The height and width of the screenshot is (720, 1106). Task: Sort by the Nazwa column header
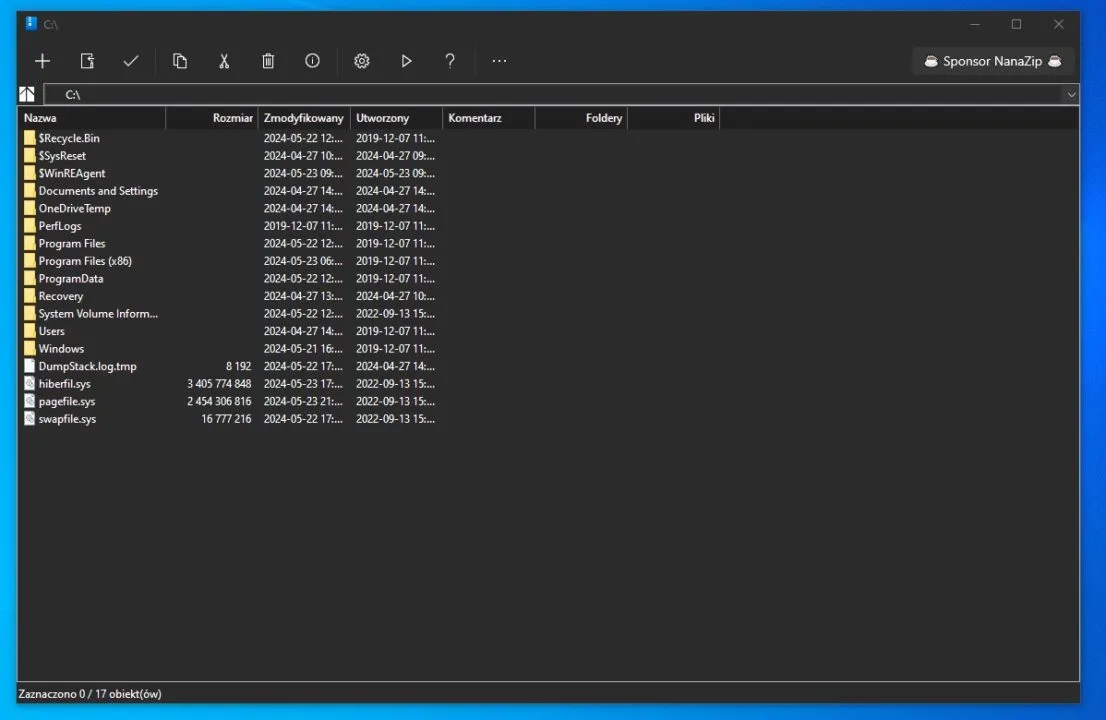click(90, 118)
